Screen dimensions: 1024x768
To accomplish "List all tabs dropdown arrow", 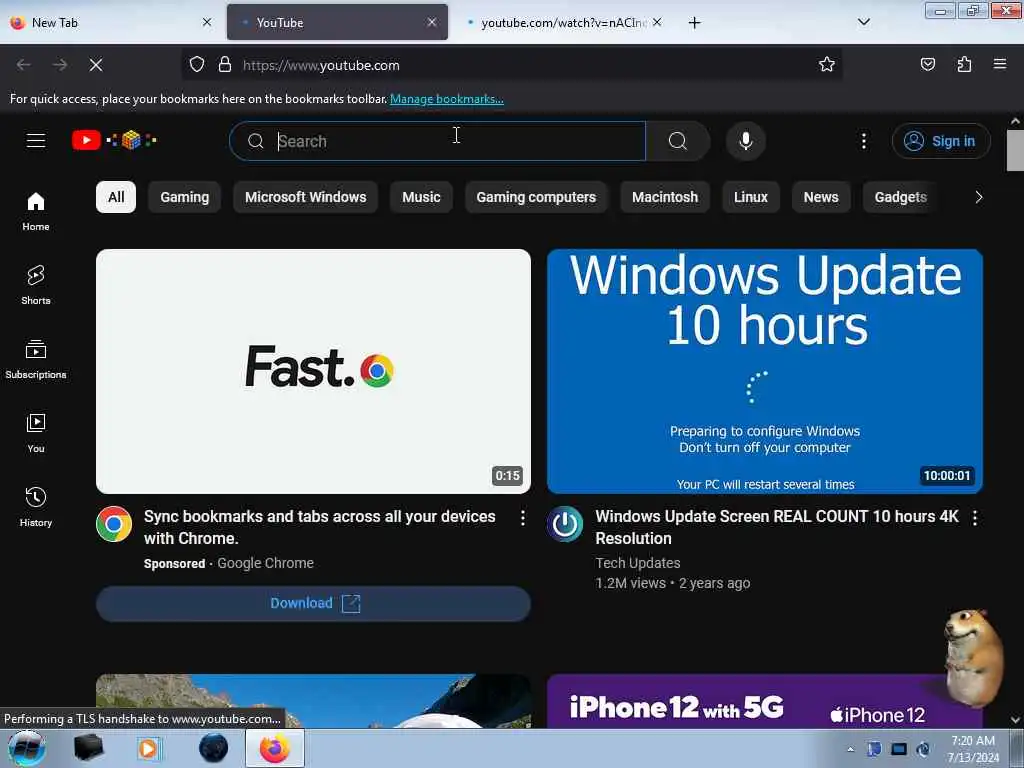I will [x=863, y=22].
